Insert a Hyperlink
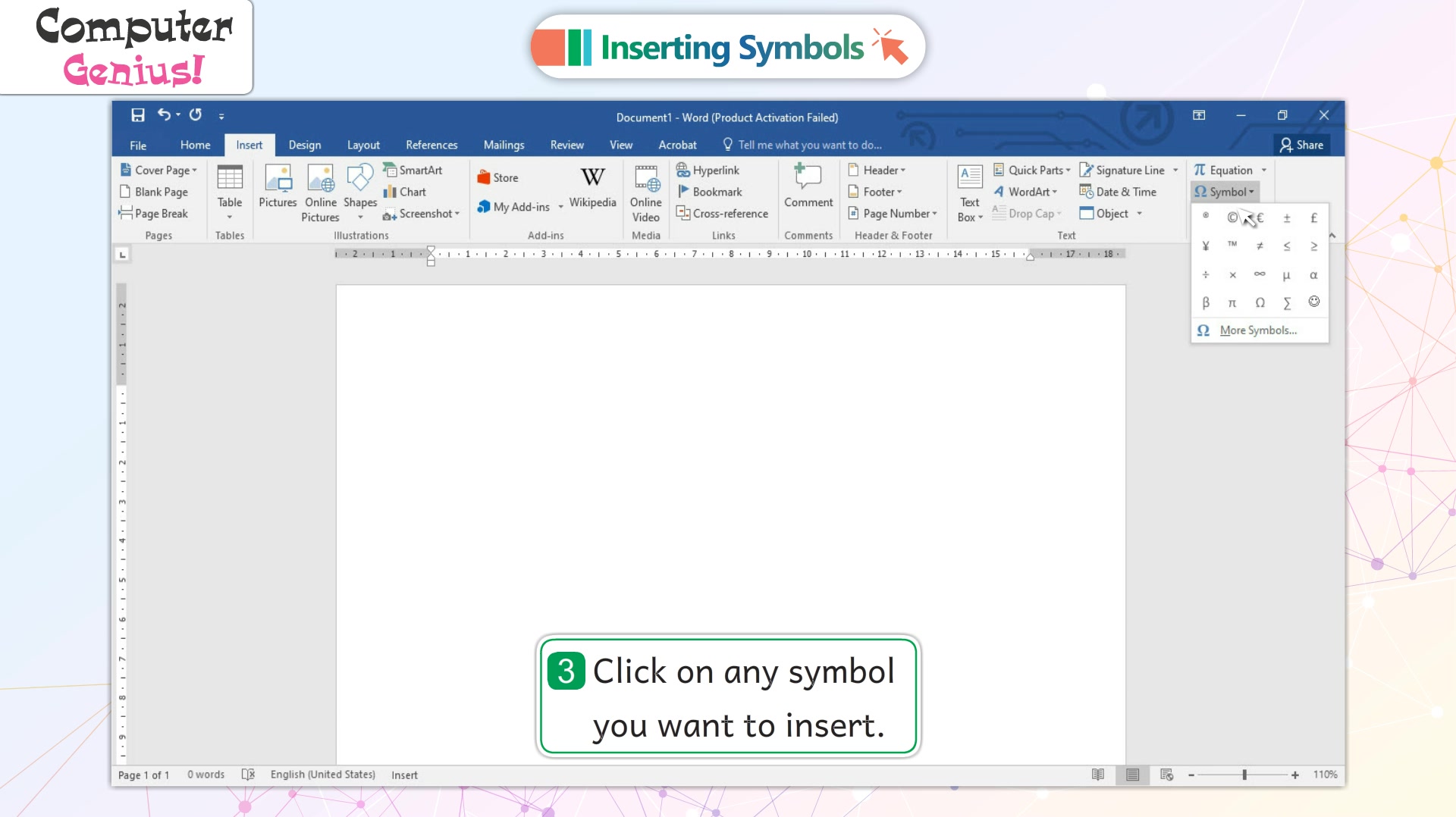Image resolution: width=1456 pixels, height=817 pixels. coord(708,171)
